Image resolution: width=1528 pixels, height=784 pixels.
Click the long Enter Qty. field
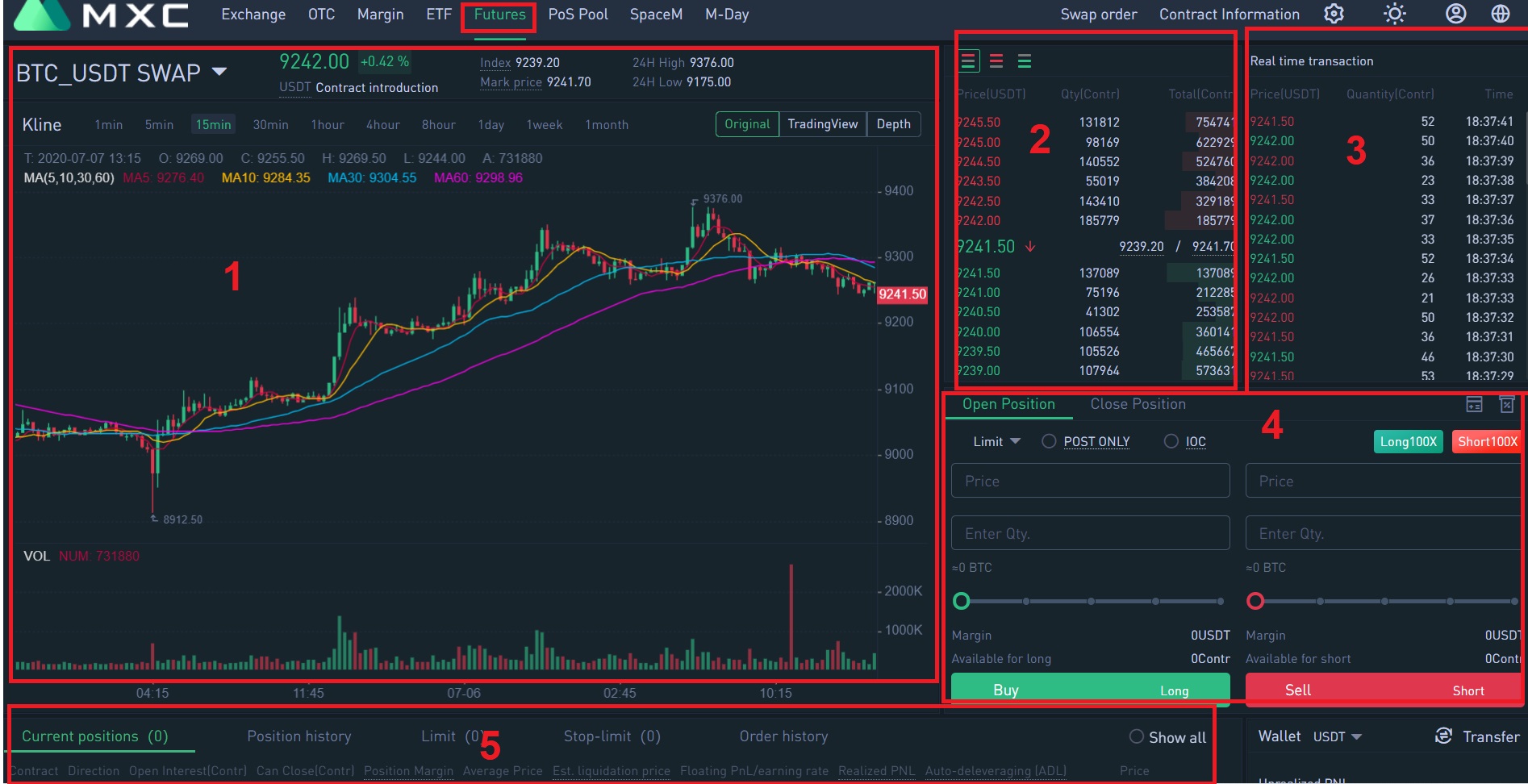coord(1090,533)
